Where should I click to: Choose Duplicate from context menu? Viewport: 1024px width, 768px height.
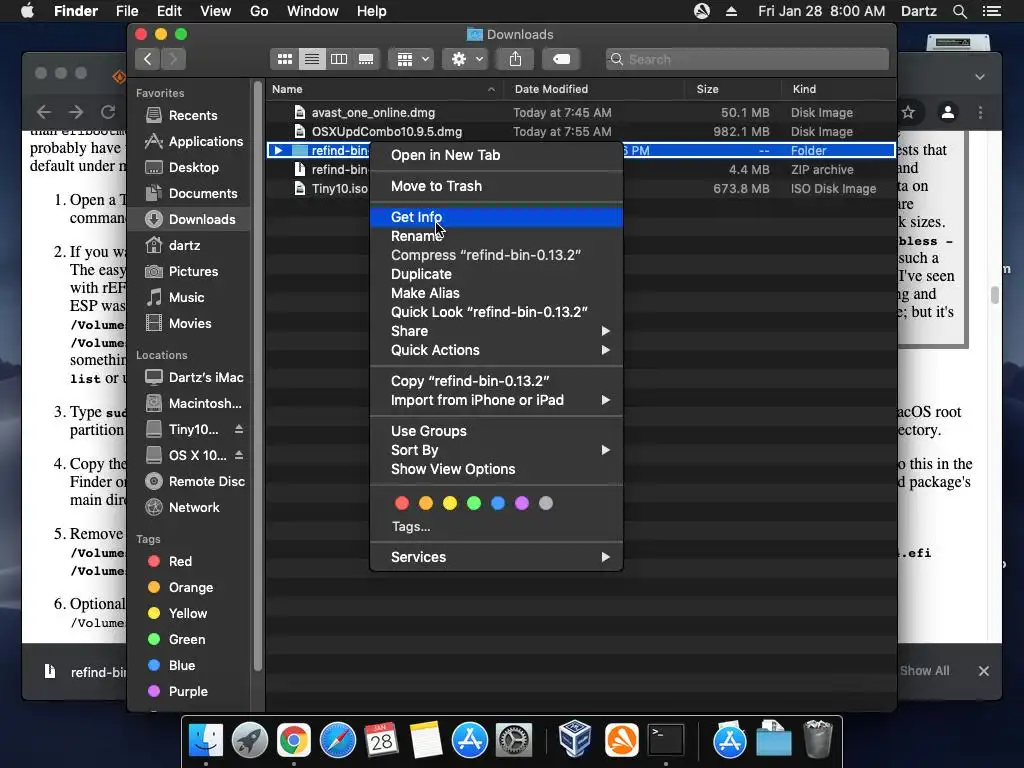(496, 274)
